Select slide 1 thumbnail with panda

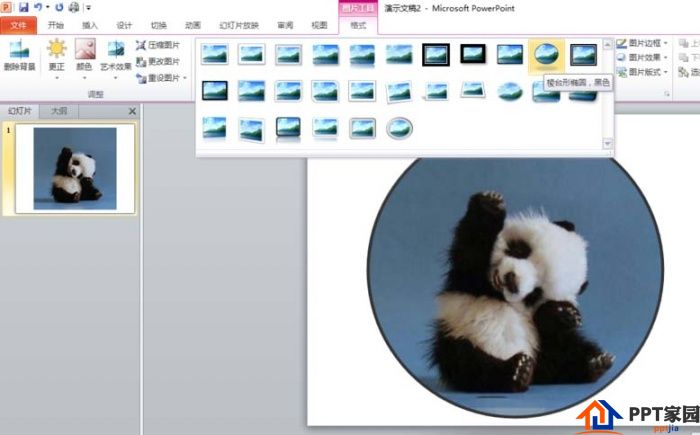tap(75, 168)
